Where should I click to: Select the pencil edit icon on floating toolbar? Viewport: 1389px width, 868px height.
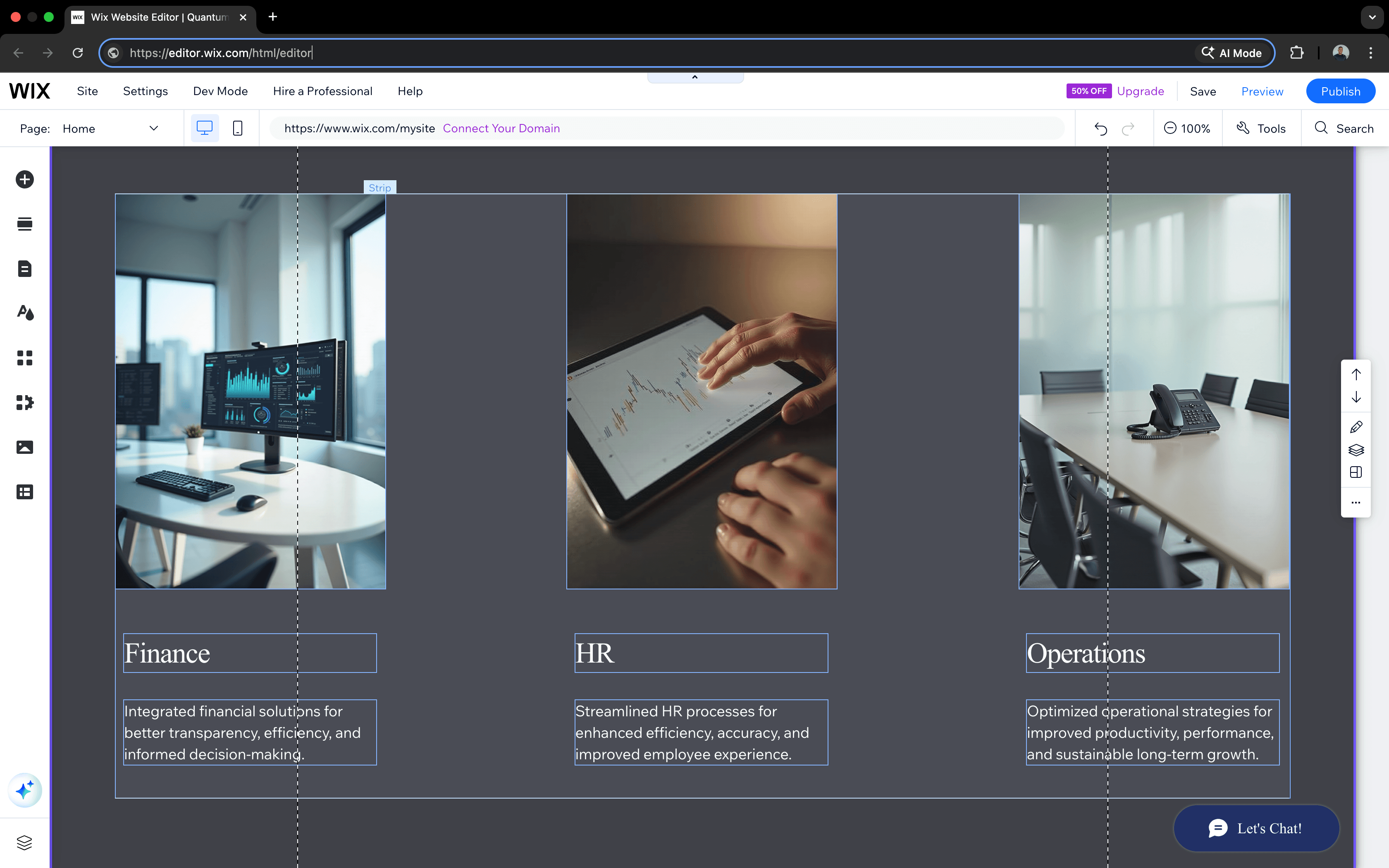[x=1356, y=427]
